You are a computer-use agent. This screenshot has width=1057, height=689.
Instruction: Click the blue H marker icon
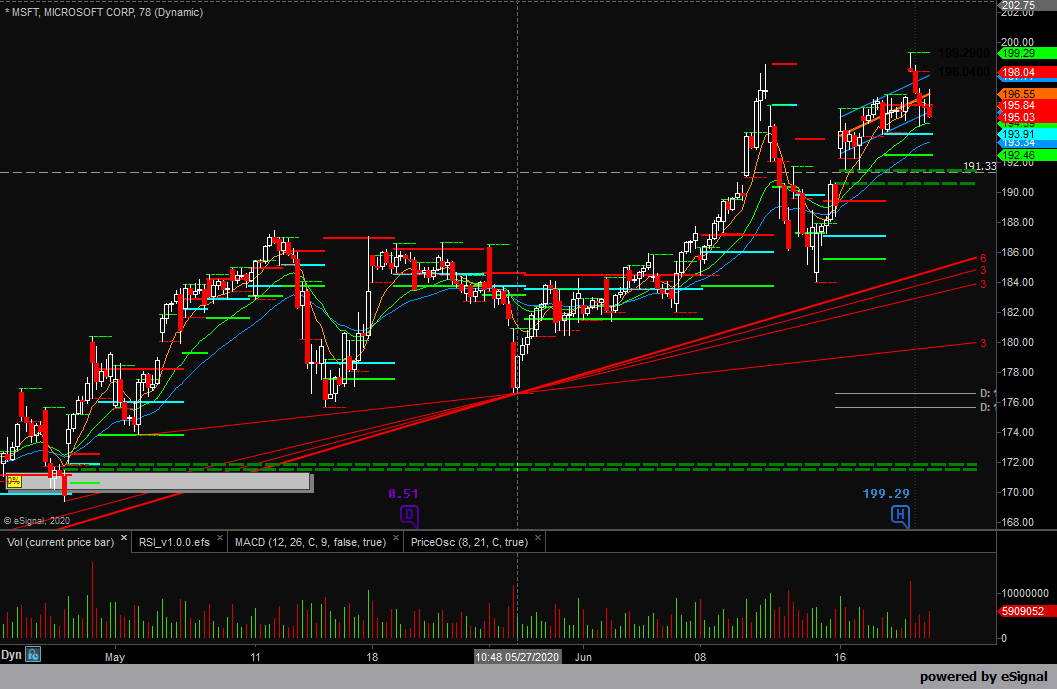(901, 516)
